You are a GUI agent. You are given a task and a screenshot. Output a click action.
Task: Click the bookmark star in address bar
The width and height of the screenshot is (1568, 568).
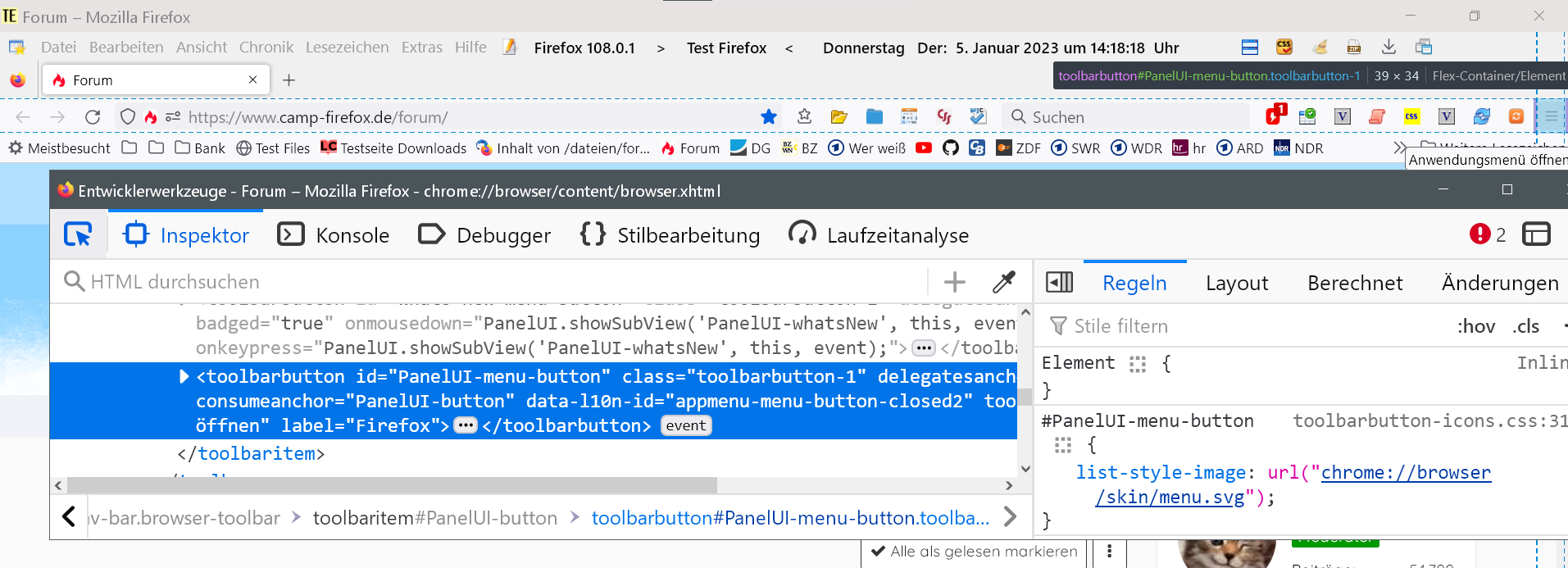tap(768, 117)
